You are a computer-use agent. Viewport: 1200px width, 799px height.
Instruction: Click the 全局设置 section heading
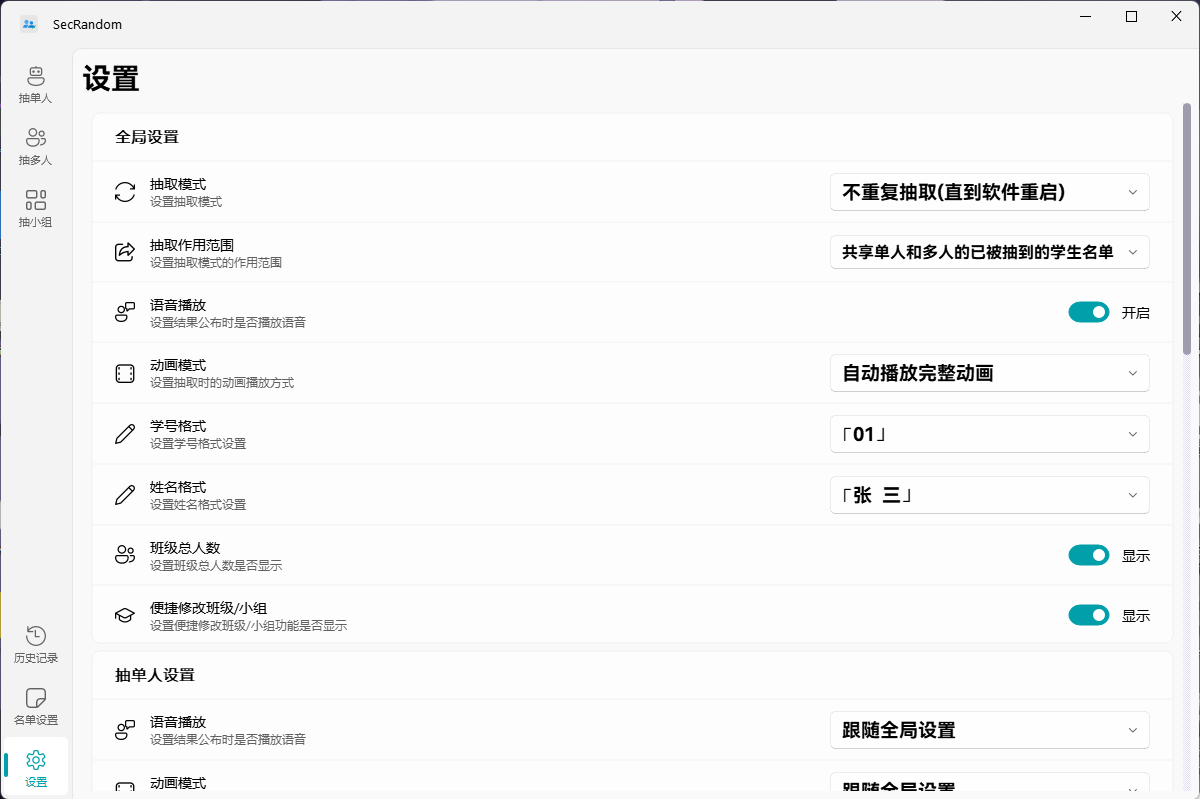click(x=147, y=137)
